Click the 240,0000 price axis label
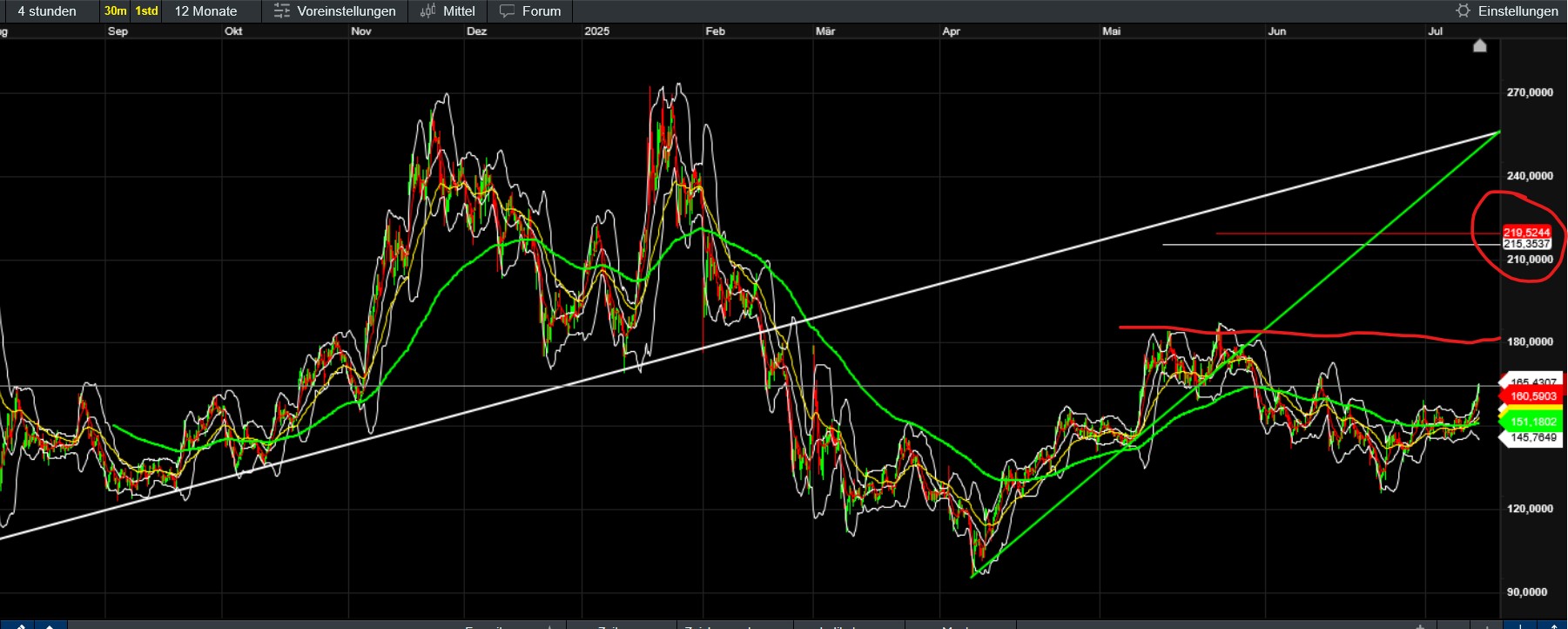Viewport: 1568px width, 629px height. (1531, 176)
